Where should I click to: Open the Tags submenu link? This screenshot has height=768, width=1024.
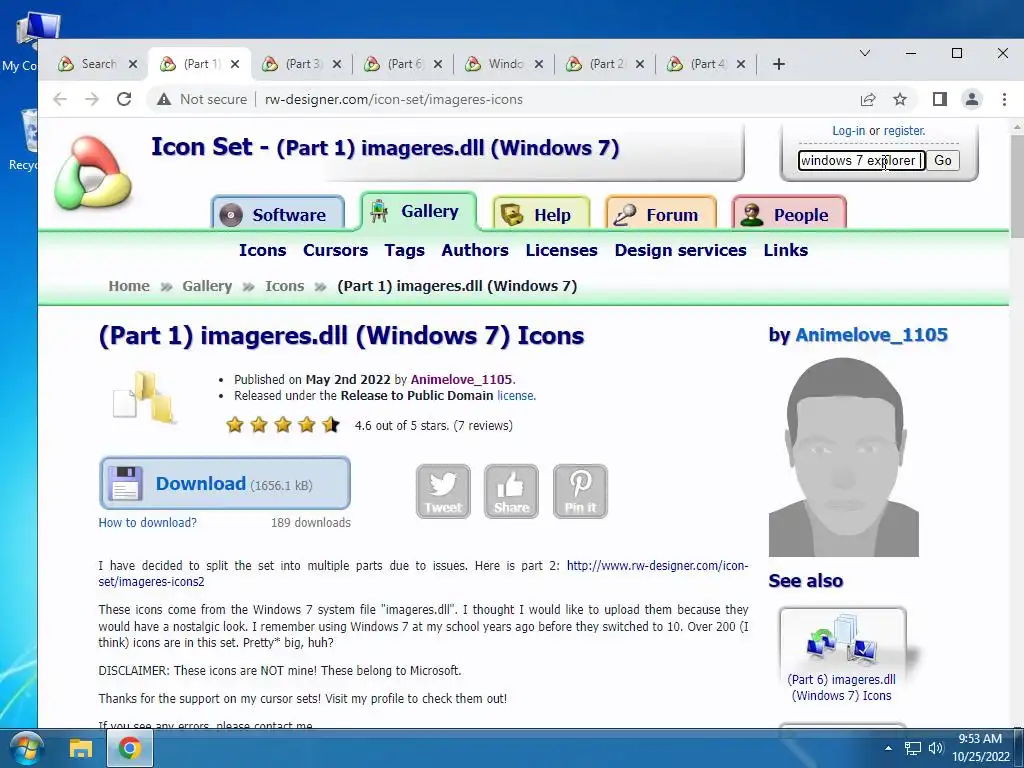coord(404,250)
